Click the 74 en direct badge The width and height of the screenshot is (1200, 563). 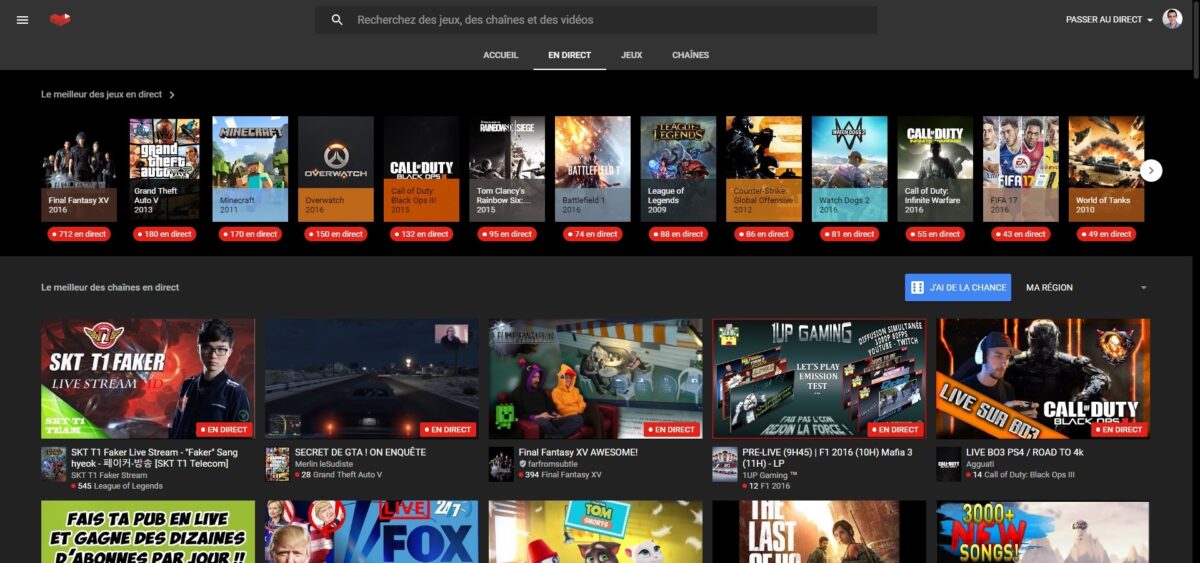pyautogui.click(x=593, y=234)
